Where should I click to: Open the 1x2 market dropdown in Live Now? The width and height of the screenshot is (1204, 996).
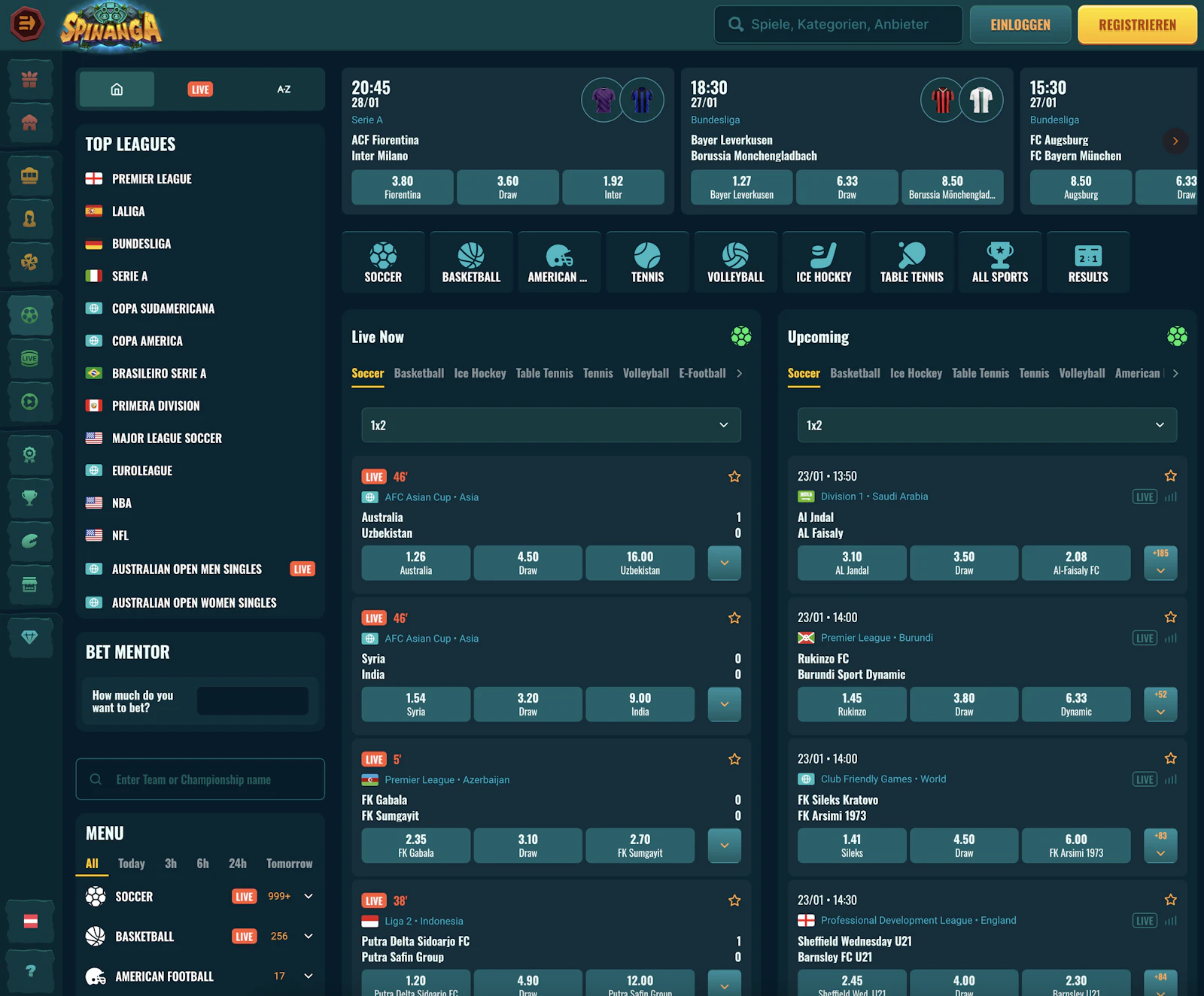[x=551, y=424]
